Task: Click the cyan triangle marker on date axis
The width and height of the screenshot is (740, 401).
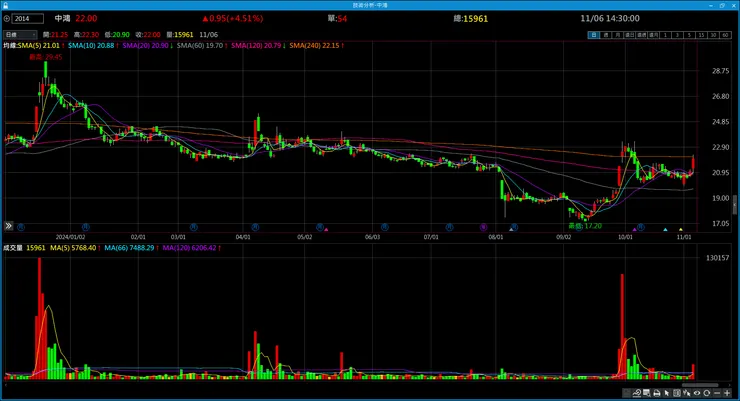Action: 665,230
